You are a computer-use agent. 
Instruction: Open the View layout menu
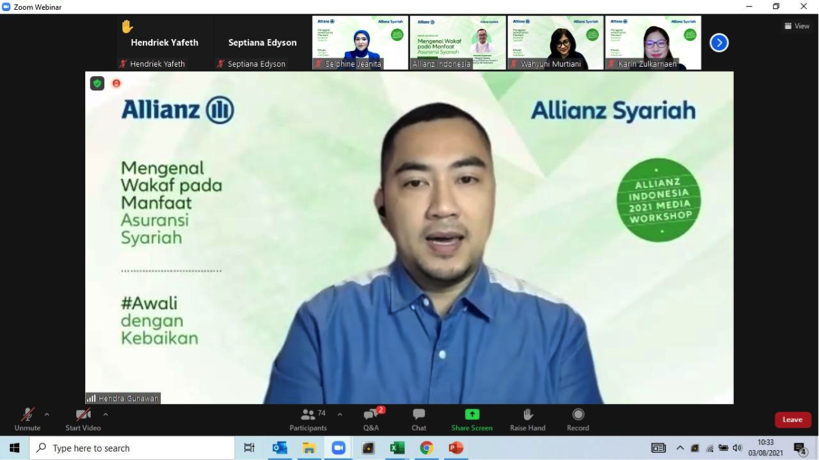click(x=797, y=26)
